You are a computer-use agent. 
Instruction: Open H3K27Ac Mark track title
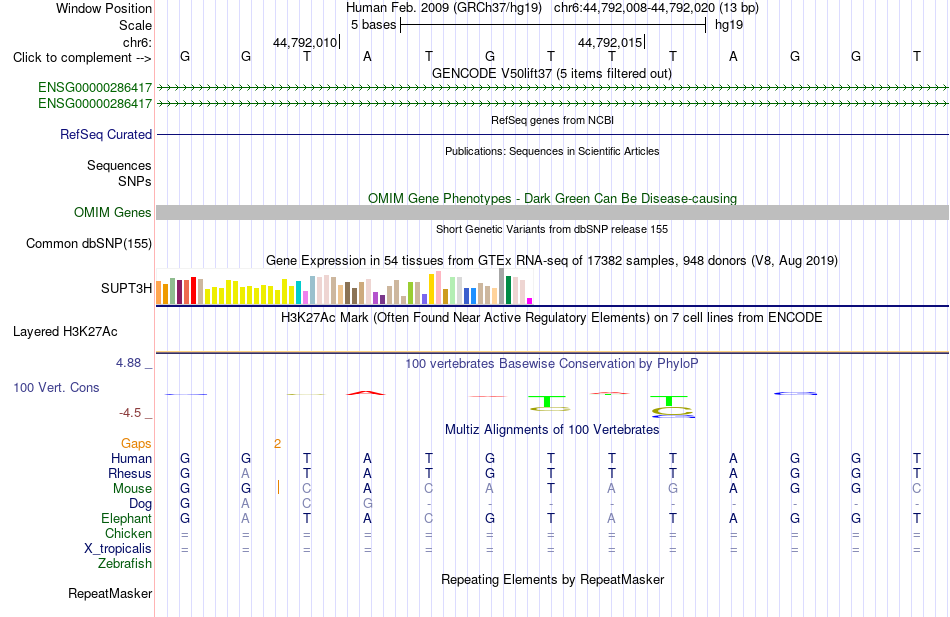pyautogui.click(x=552, y=318)
